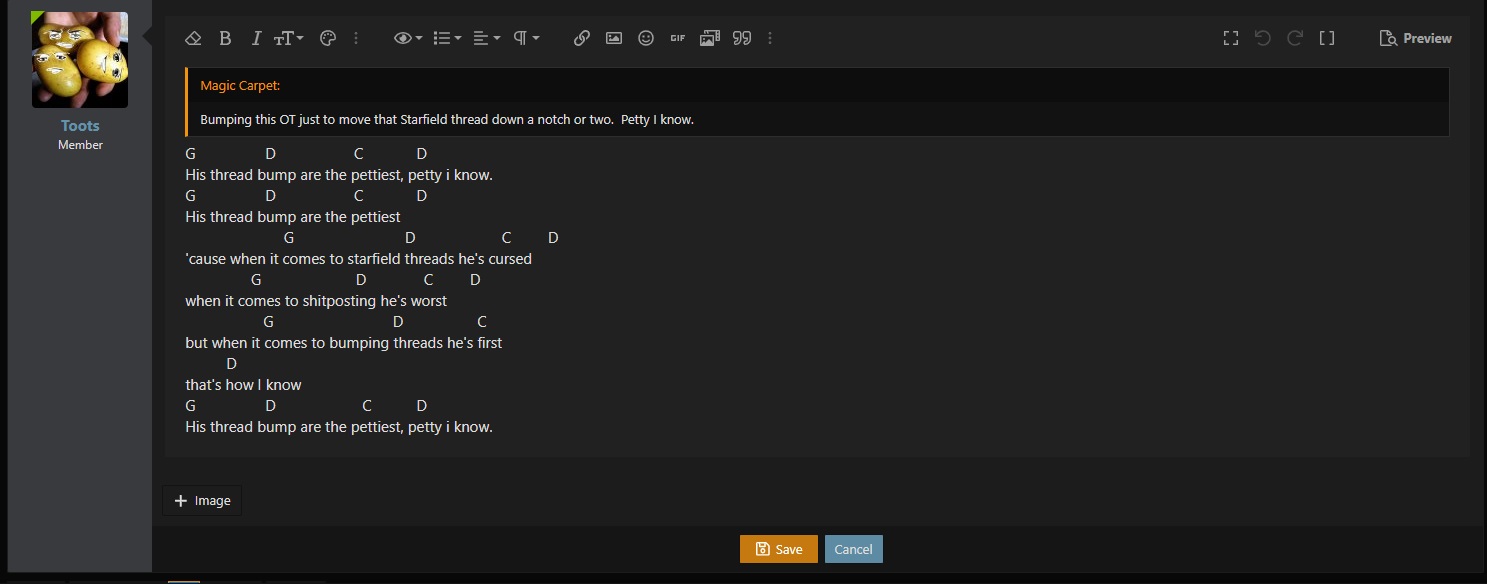The height and width of the screenshot is (584, 1487).
Task: Expand the eye spoiler options dropdown
Action: coord(408,38)
